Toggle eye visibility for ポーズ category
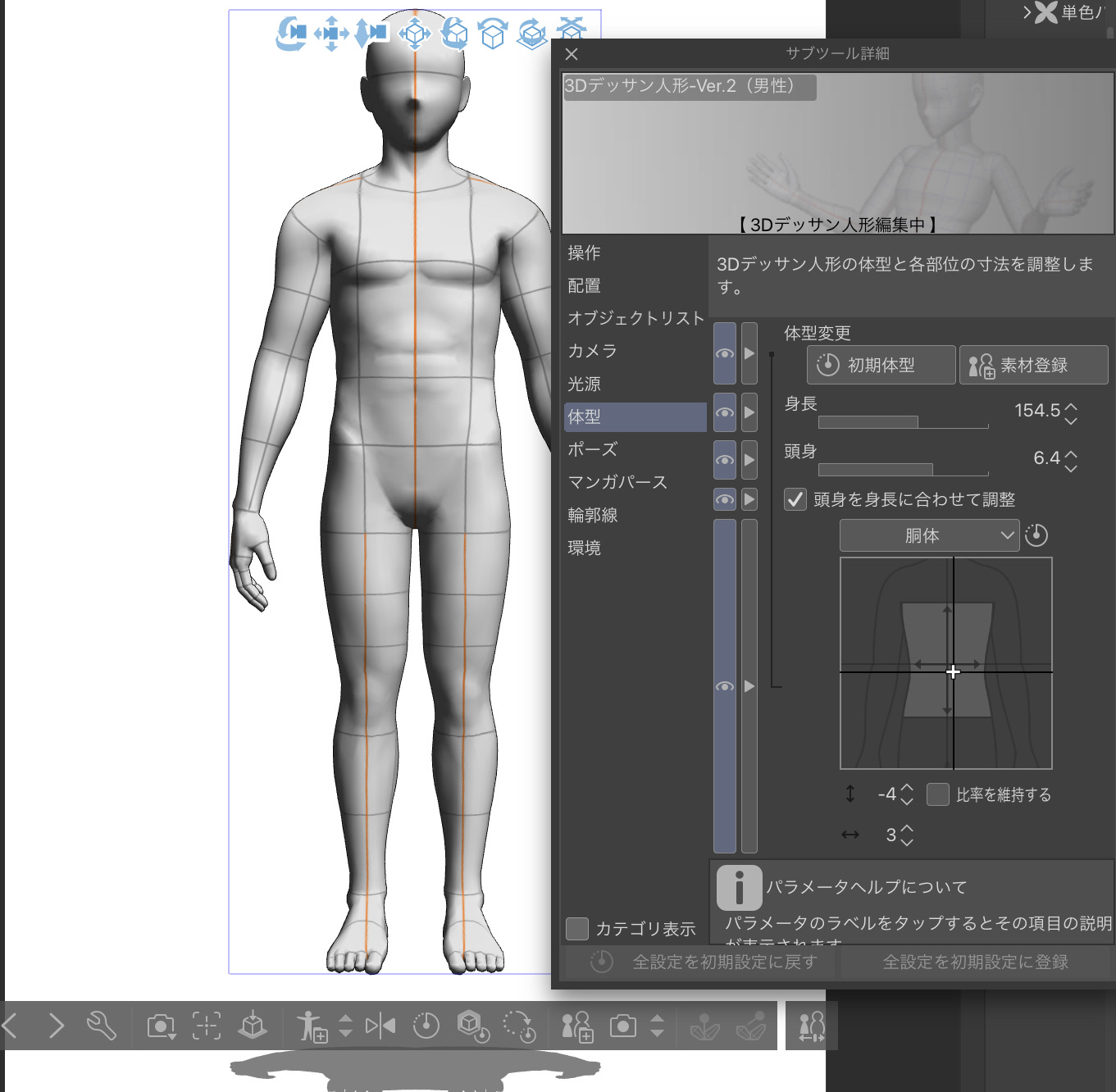The width and height of the screenshot is (1116, 1092). point(725,460)
